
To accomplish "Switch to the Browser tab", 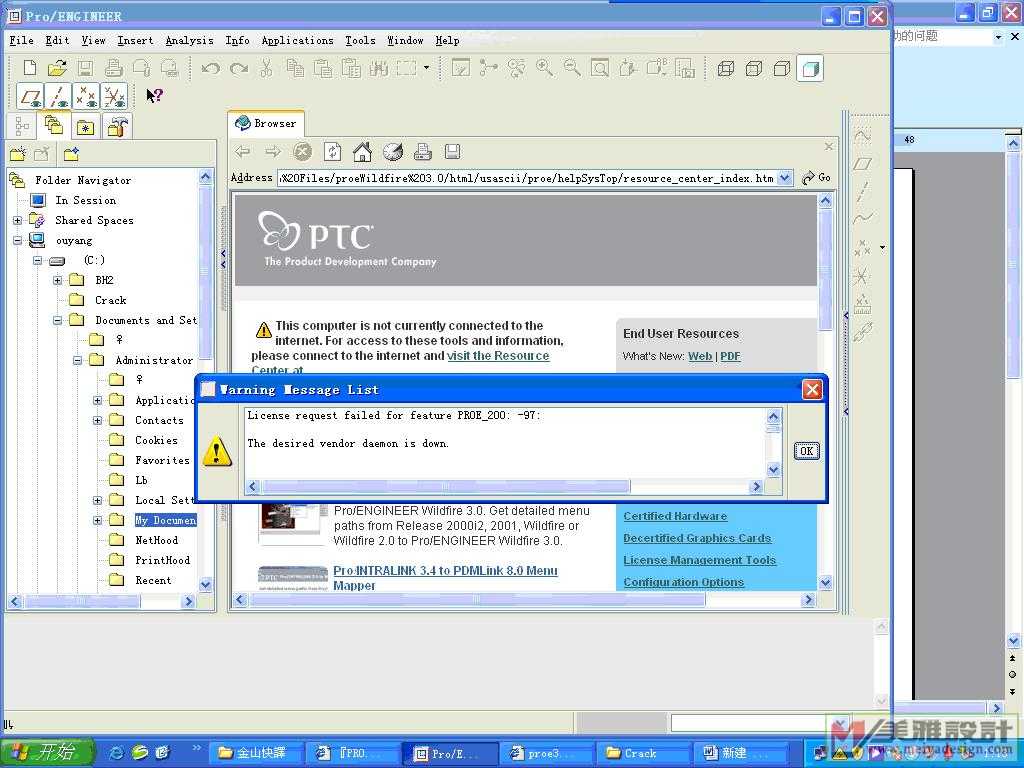I will click(x=266, y=123).
